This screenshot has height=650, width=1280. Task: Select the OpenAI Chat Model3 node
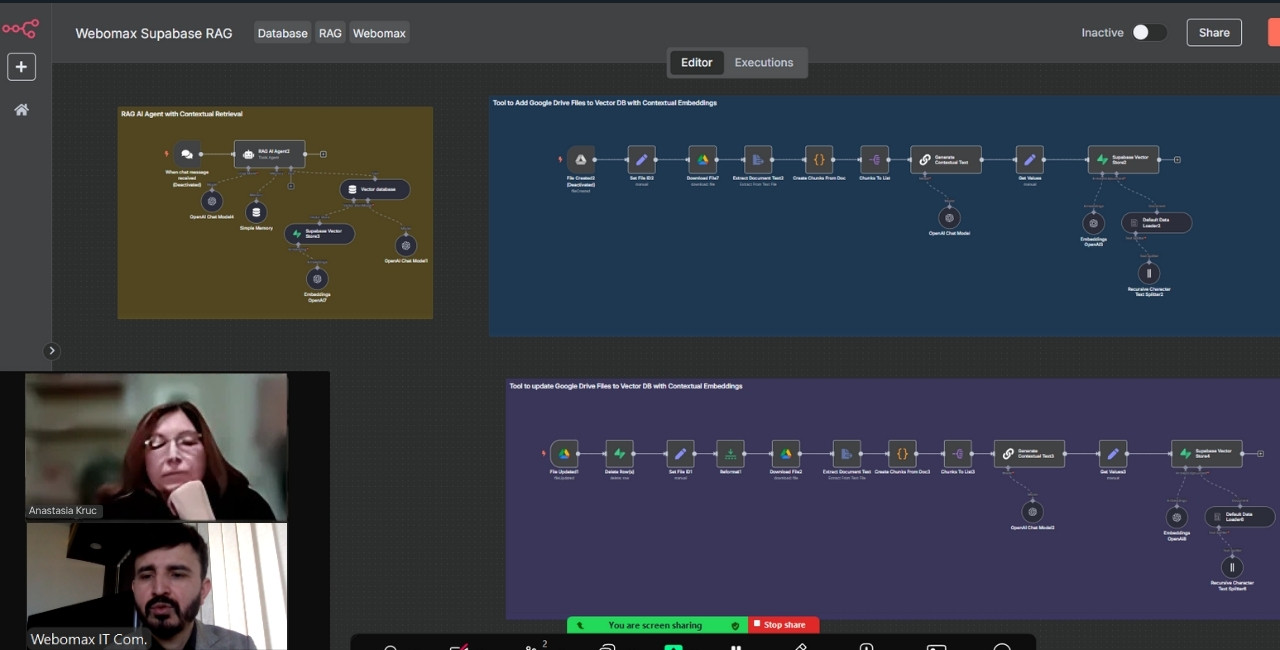(x=1033, y=512)
